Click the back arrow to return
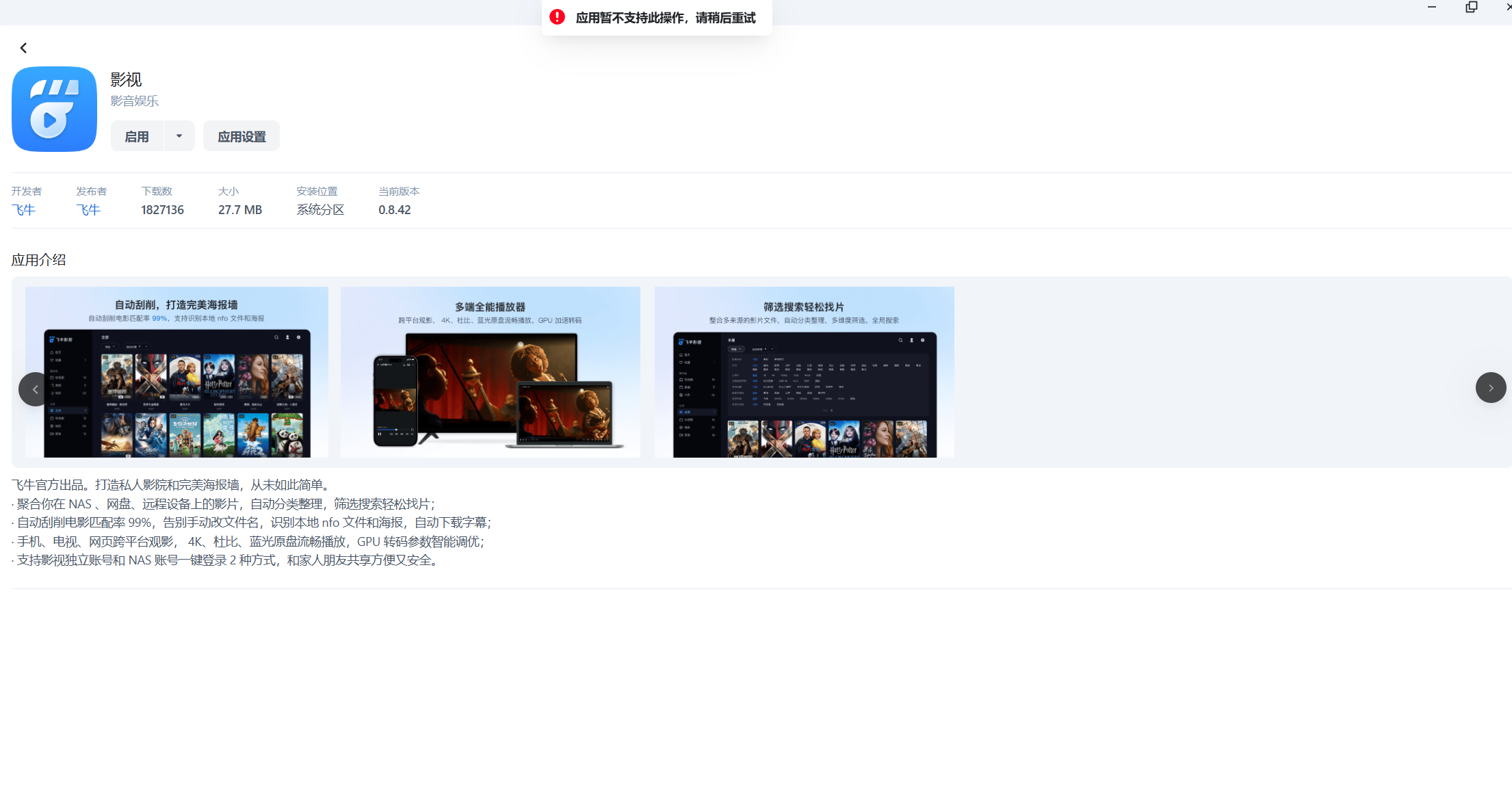Image resolution: width=1512 pixels, height=810 pixels. 23,48
